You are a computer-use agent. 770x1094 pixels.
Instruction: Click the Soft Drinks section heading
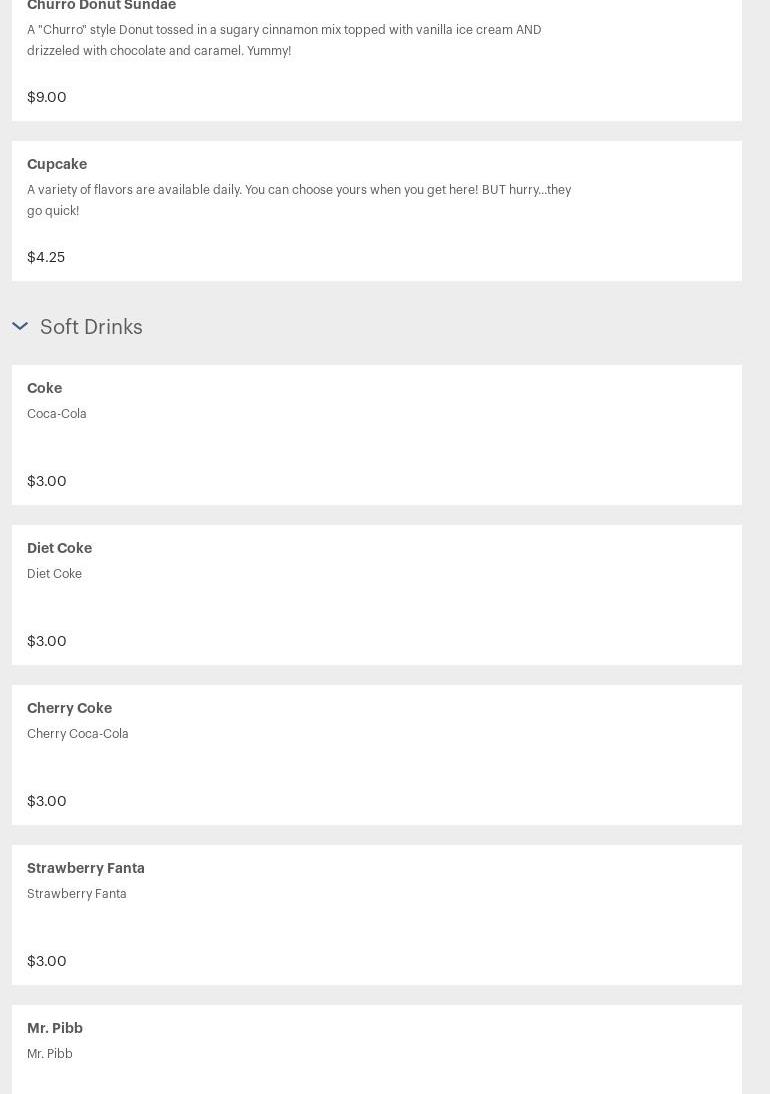coord(91,327)
